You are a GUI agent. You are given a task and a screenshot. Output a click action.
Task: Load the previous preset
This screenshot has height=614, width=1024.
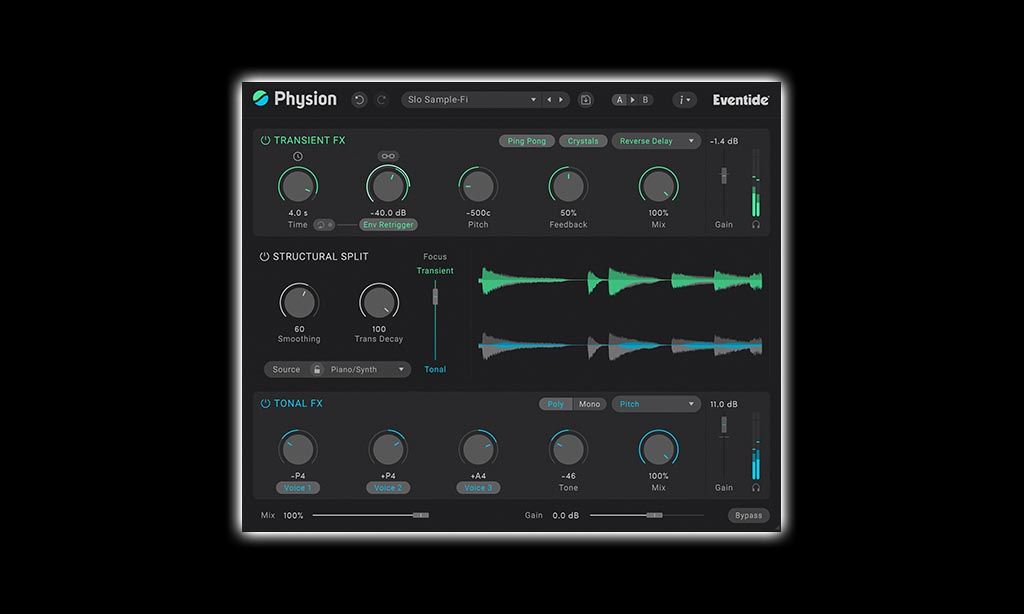(549, 100)
